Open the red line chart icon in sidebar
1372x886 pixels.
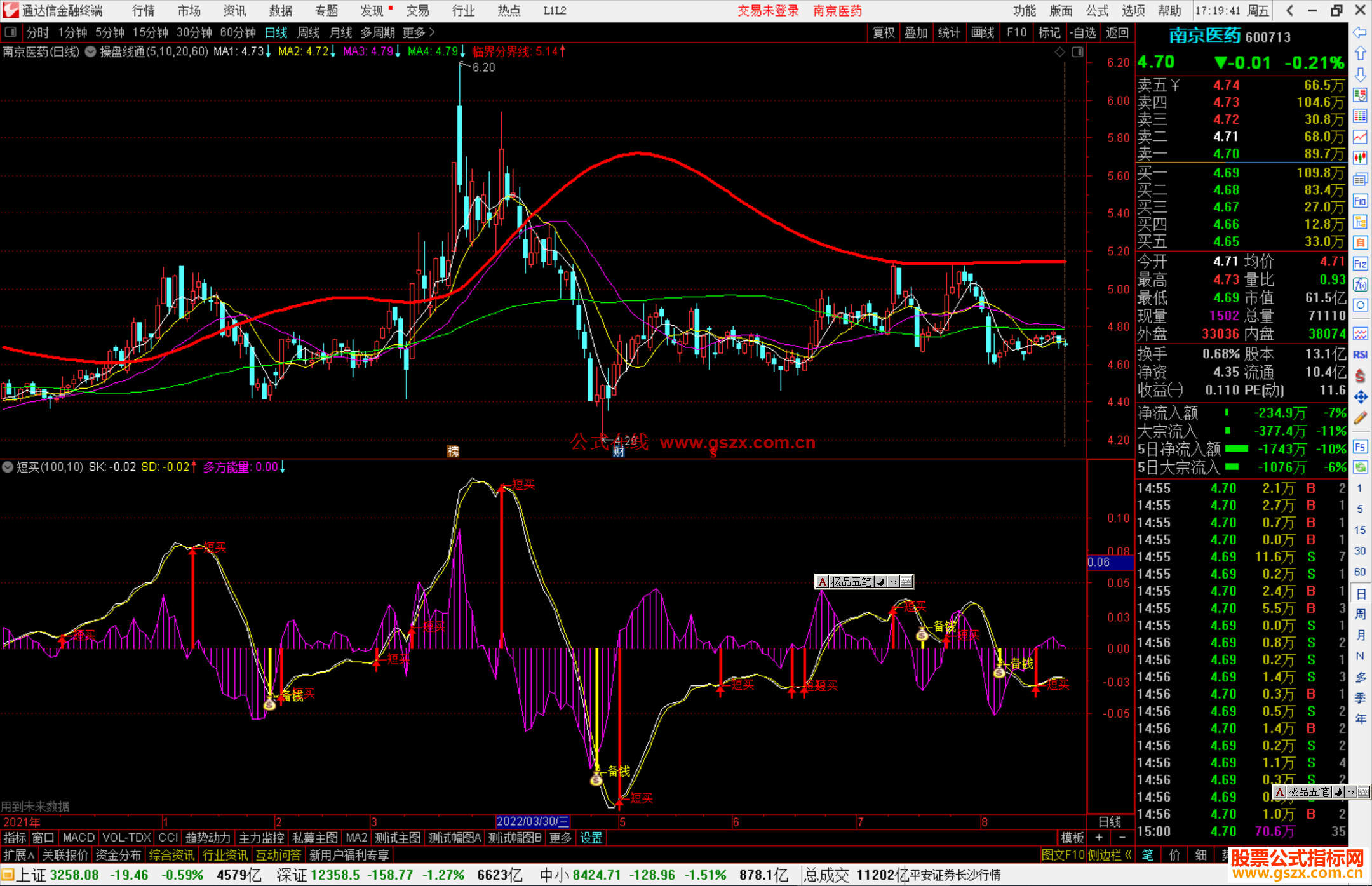pos(1360,137)
